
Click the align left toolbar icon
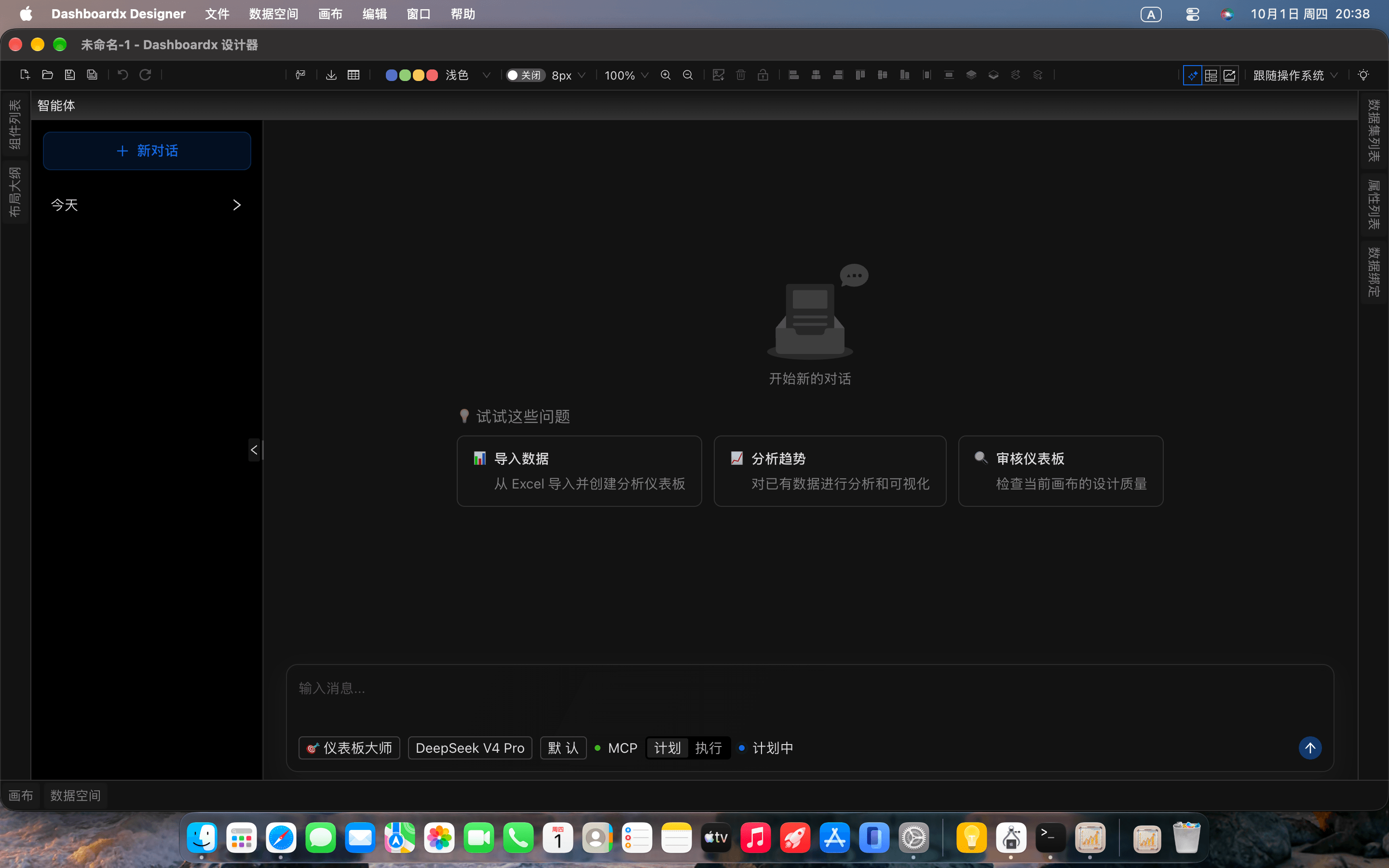pyautogui.click(x=794, y=75)
